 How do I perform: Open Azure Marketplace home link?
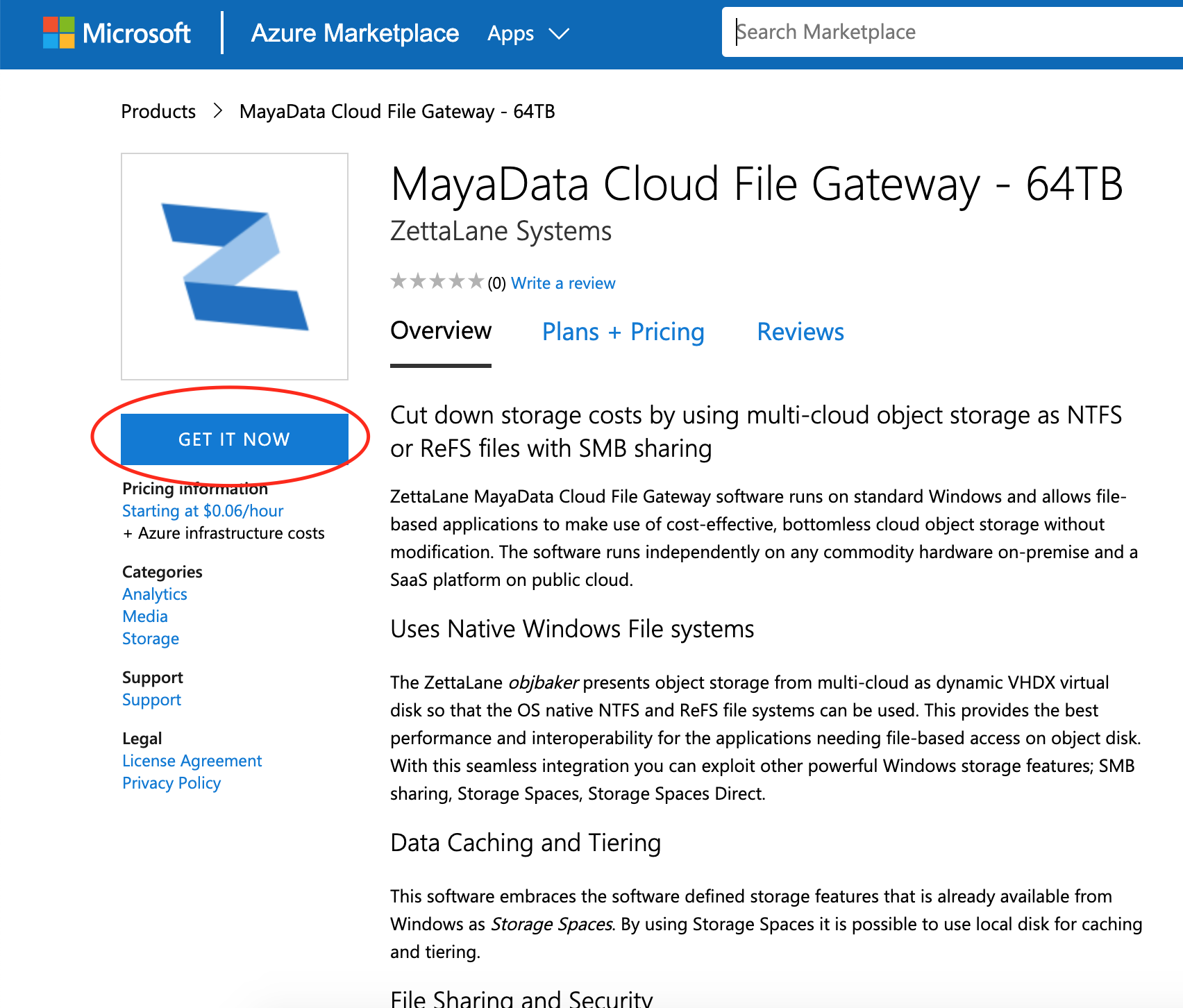[x=355, y=33]
